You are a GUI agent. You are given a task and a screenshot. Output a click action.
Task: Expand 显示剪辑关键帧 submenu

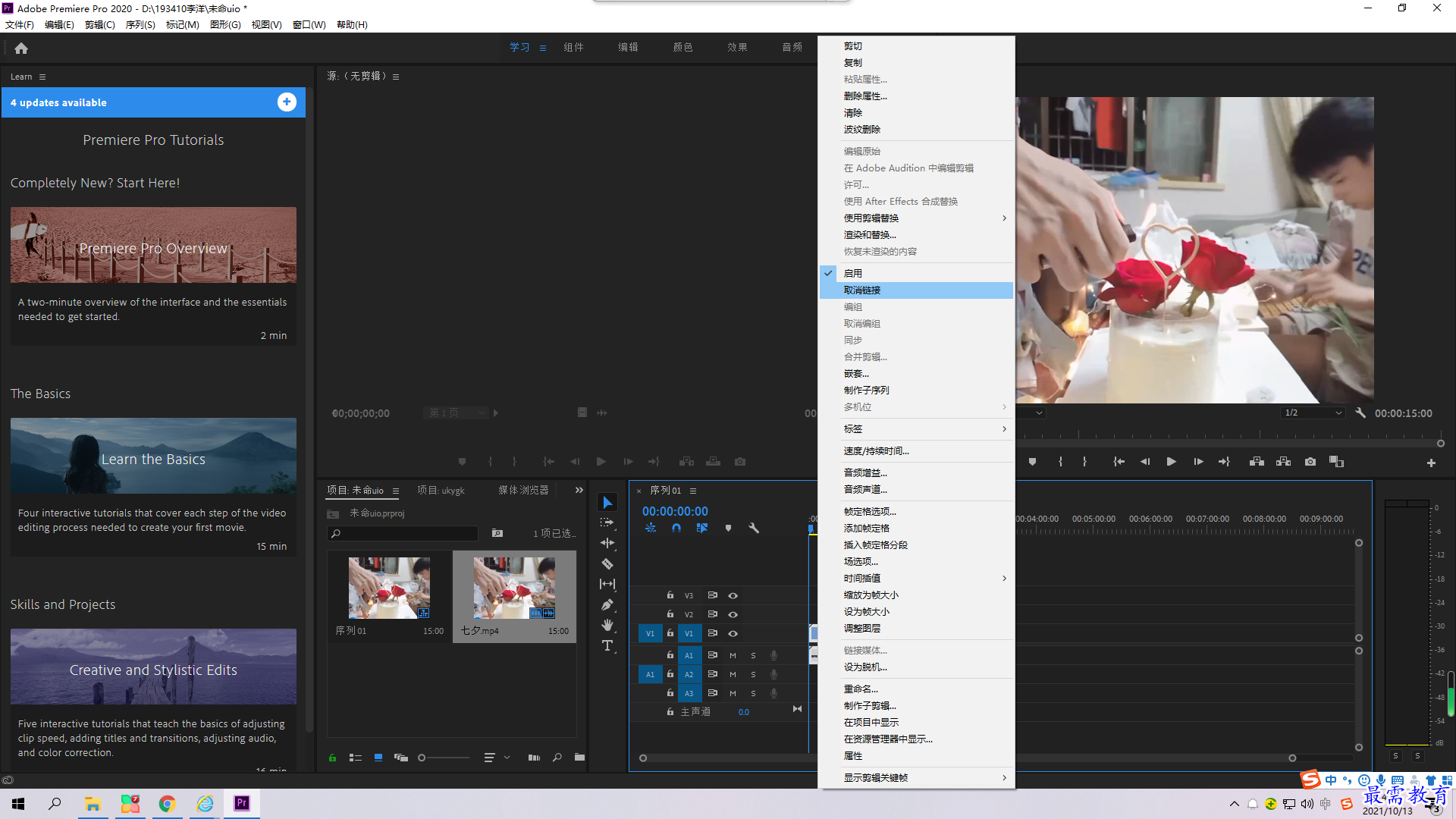click(916, 778)
